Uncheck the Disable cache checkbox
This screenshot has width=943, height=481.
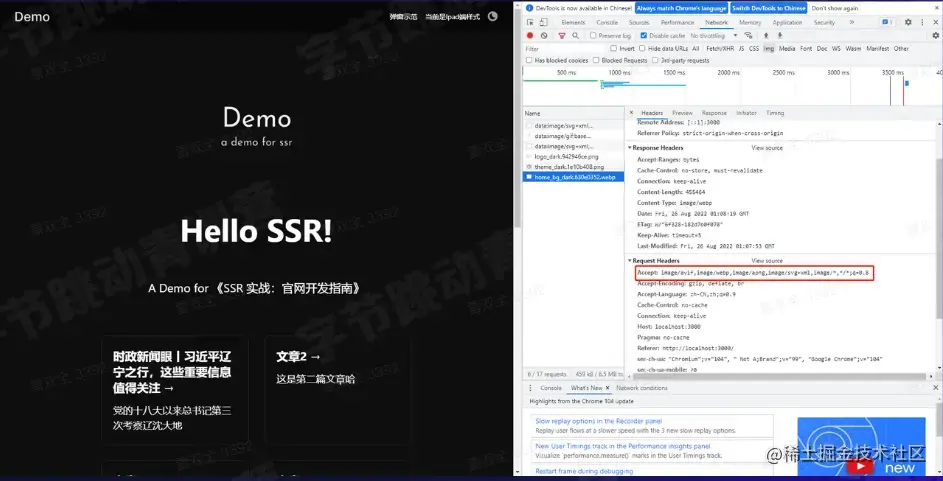[x=644, y=35]
